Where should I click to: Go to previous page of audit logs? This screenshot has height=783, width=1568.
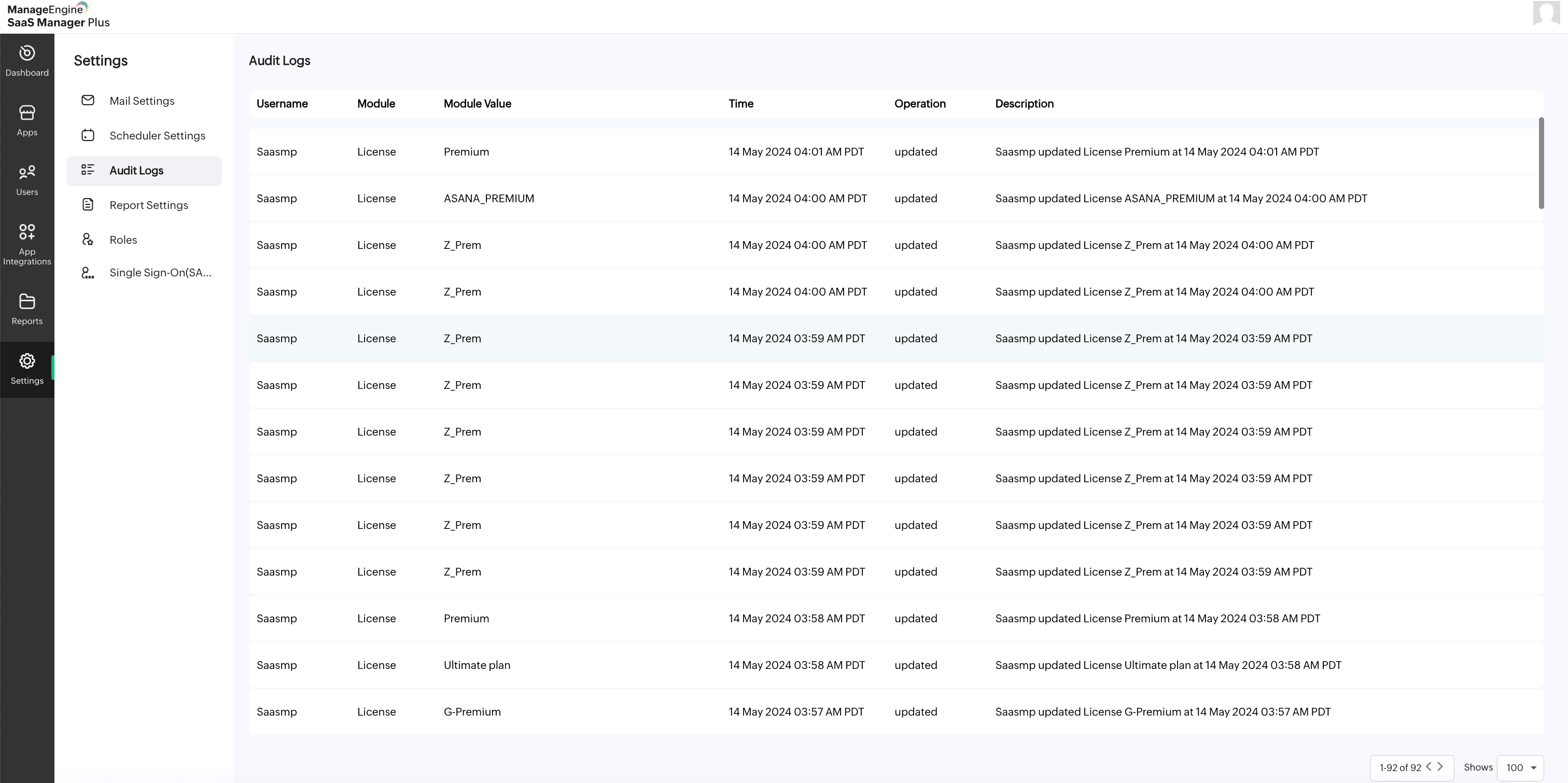point(1428,767)
